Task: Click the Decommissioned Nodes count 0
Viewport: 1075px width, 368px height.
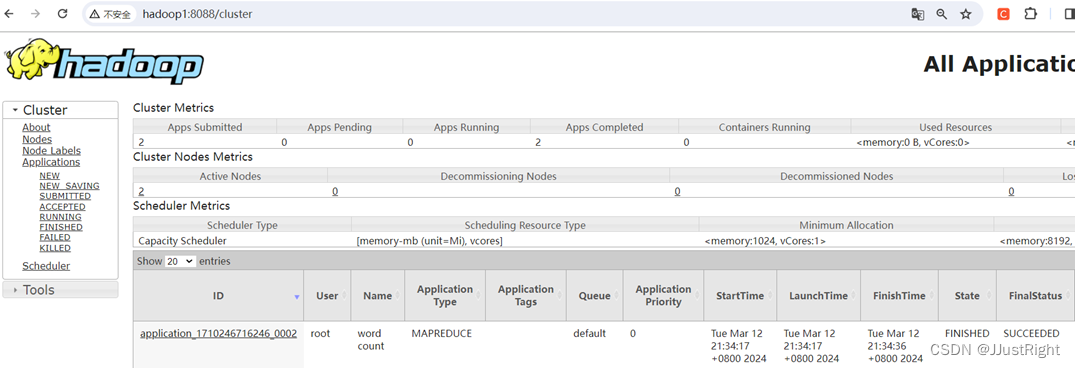Action: 677,191
